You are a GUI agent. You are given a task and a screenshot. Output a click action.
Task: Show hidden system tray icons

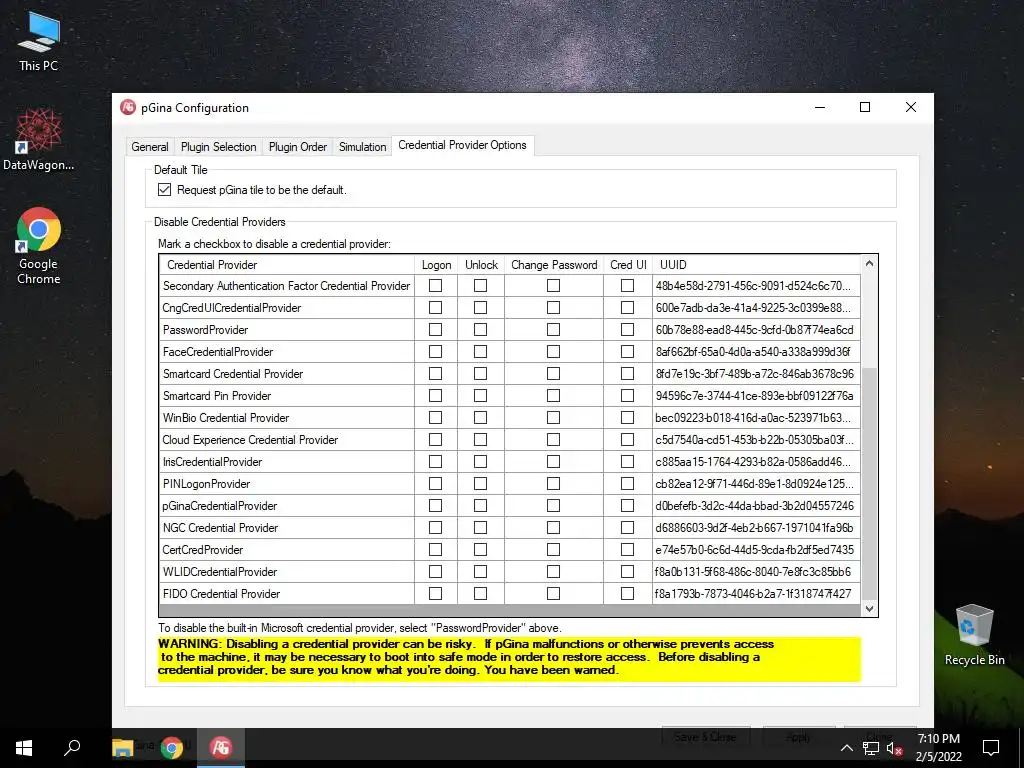tap(846, 748)
